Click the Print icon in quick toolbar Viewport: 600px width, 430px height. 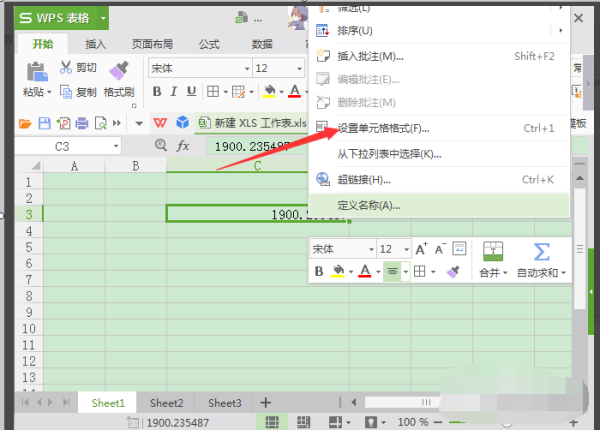(x=82, y=124)
